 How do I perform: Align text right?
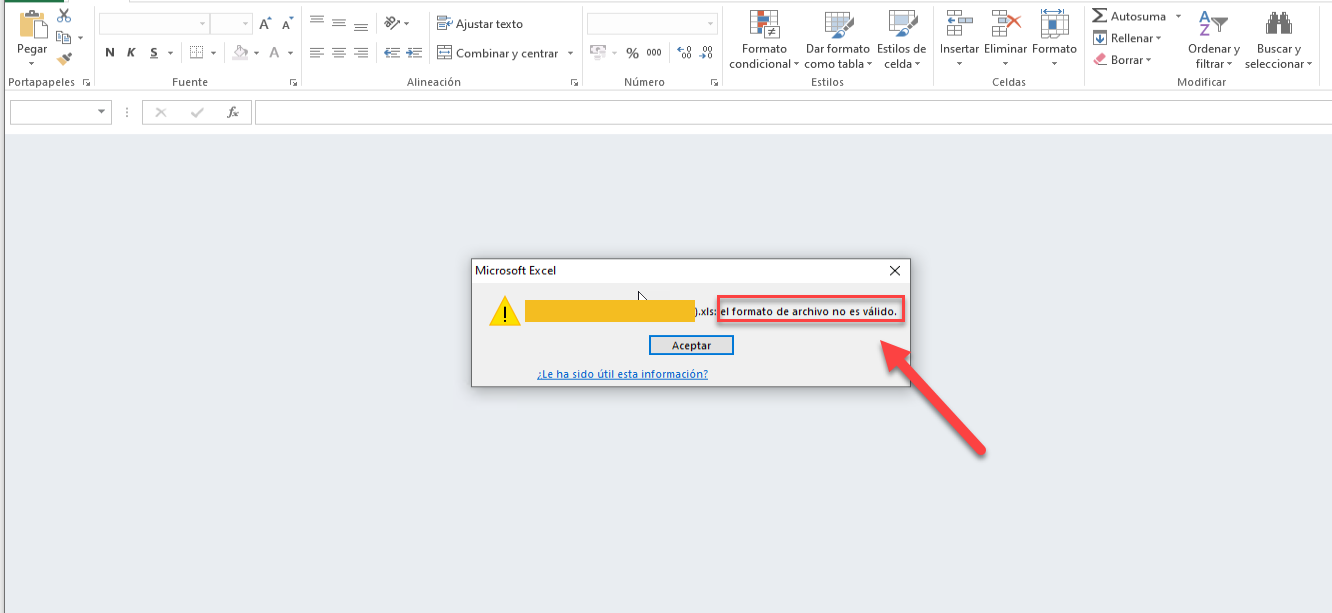pos(361,53)
